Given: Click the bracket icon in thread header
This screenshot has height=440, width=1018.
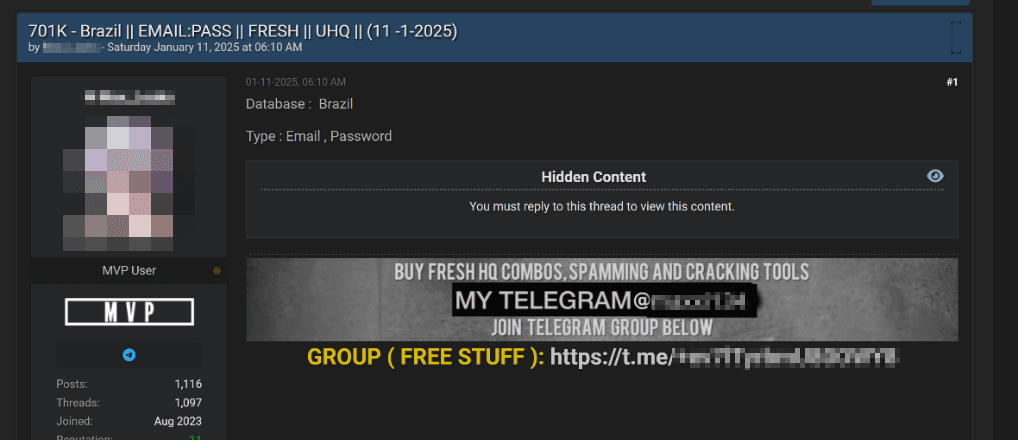Looking at the screenshot, I should [955, 37].
